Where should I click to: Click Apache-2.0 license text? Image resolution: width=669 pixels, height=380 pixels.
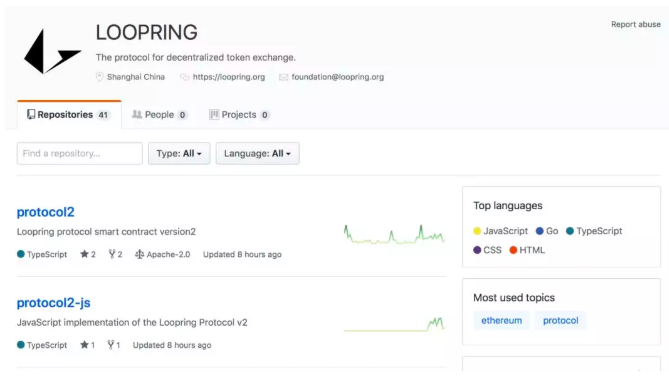pos(168,255)
